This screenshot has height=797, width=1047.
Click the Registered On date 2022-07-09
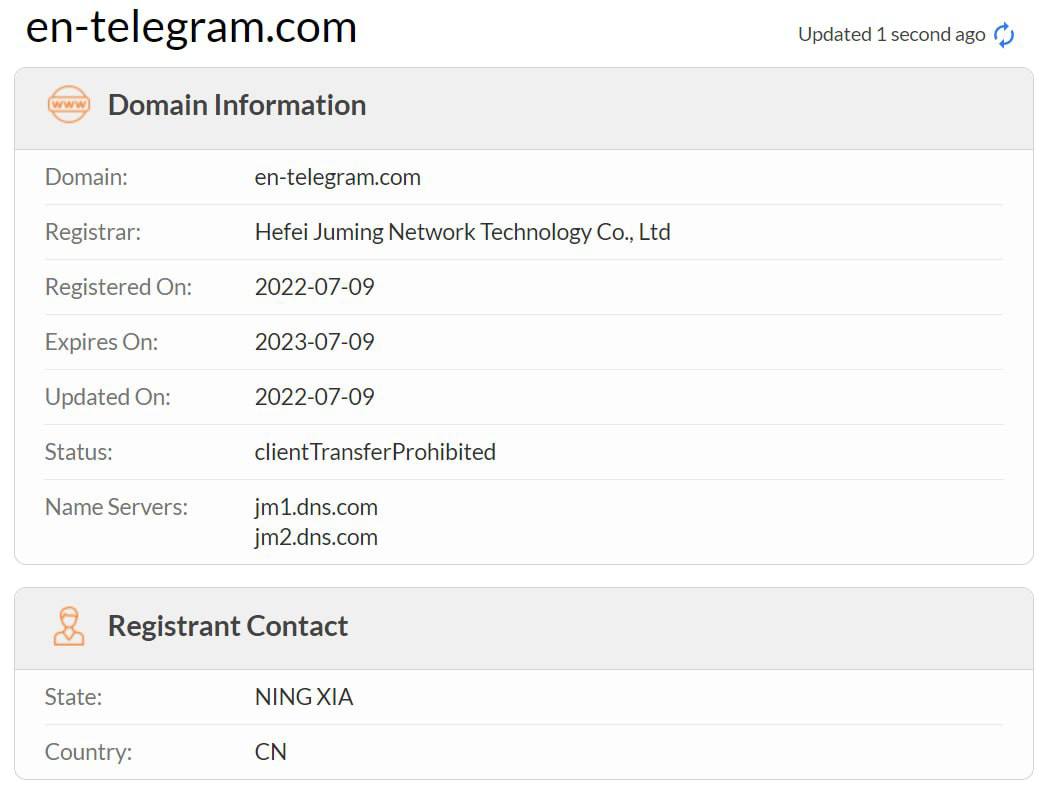[x=314, y=287]
